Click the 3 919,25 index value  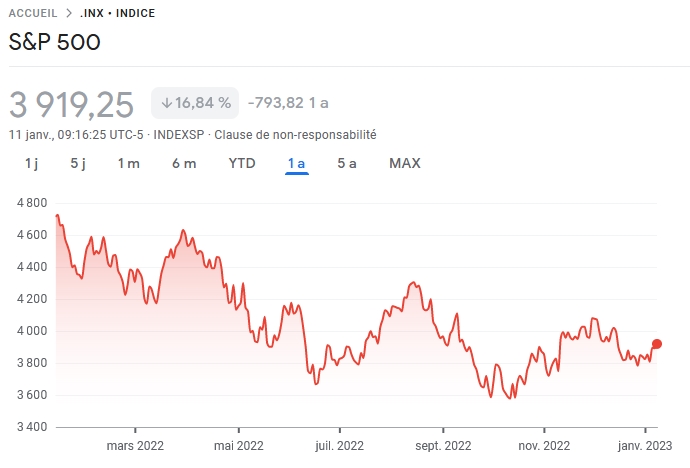pyautogui.click(x=71, y=103)
